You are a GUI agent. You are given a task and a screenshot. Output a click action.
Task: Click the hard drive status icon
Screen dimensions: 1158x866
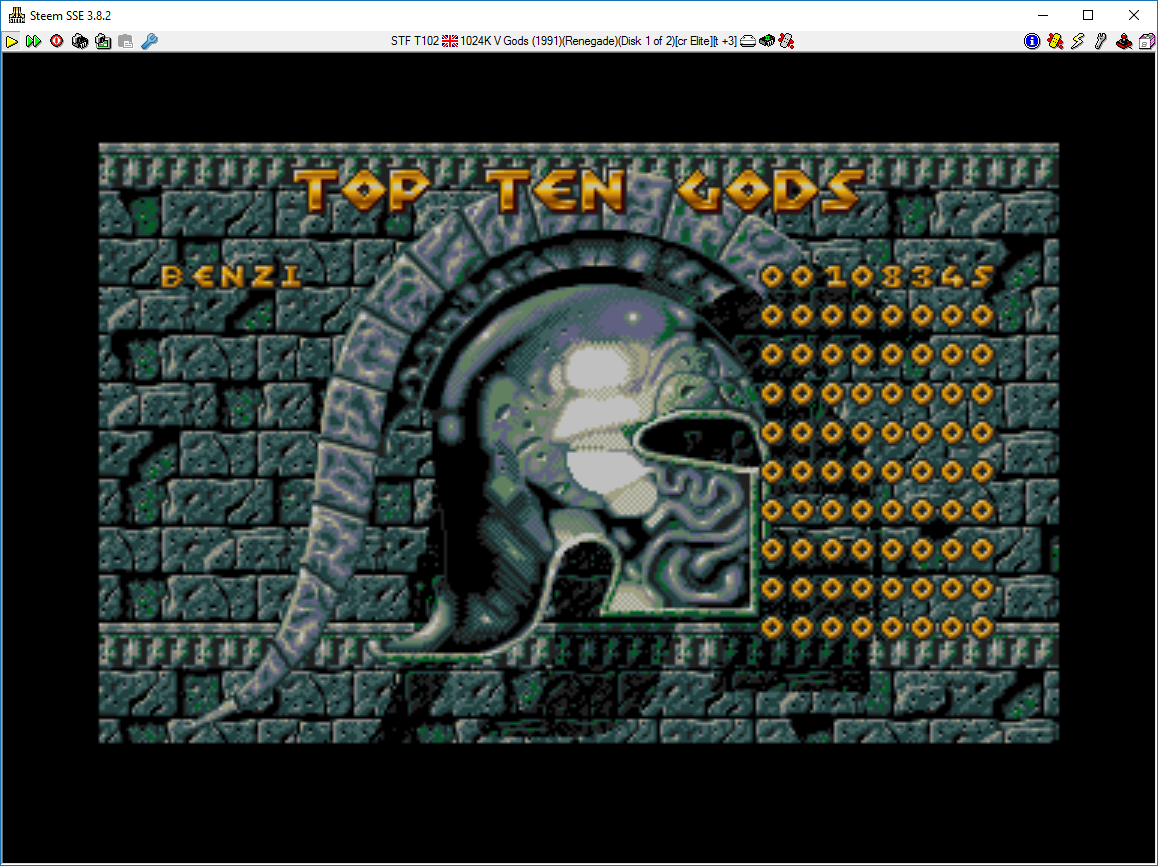click(x=747, y=41)
